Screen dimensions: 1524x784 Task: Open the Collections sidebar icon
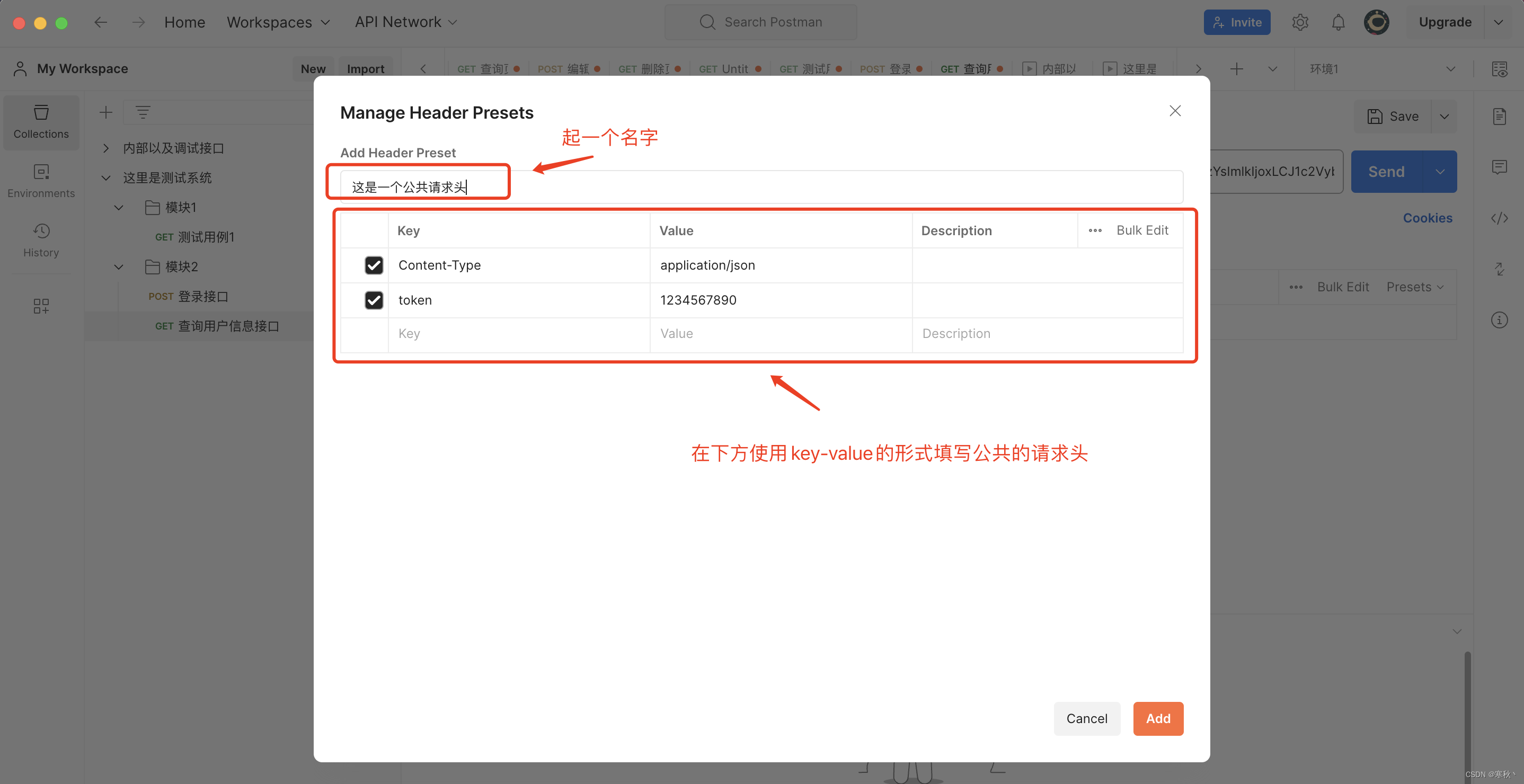pos(41,121)
